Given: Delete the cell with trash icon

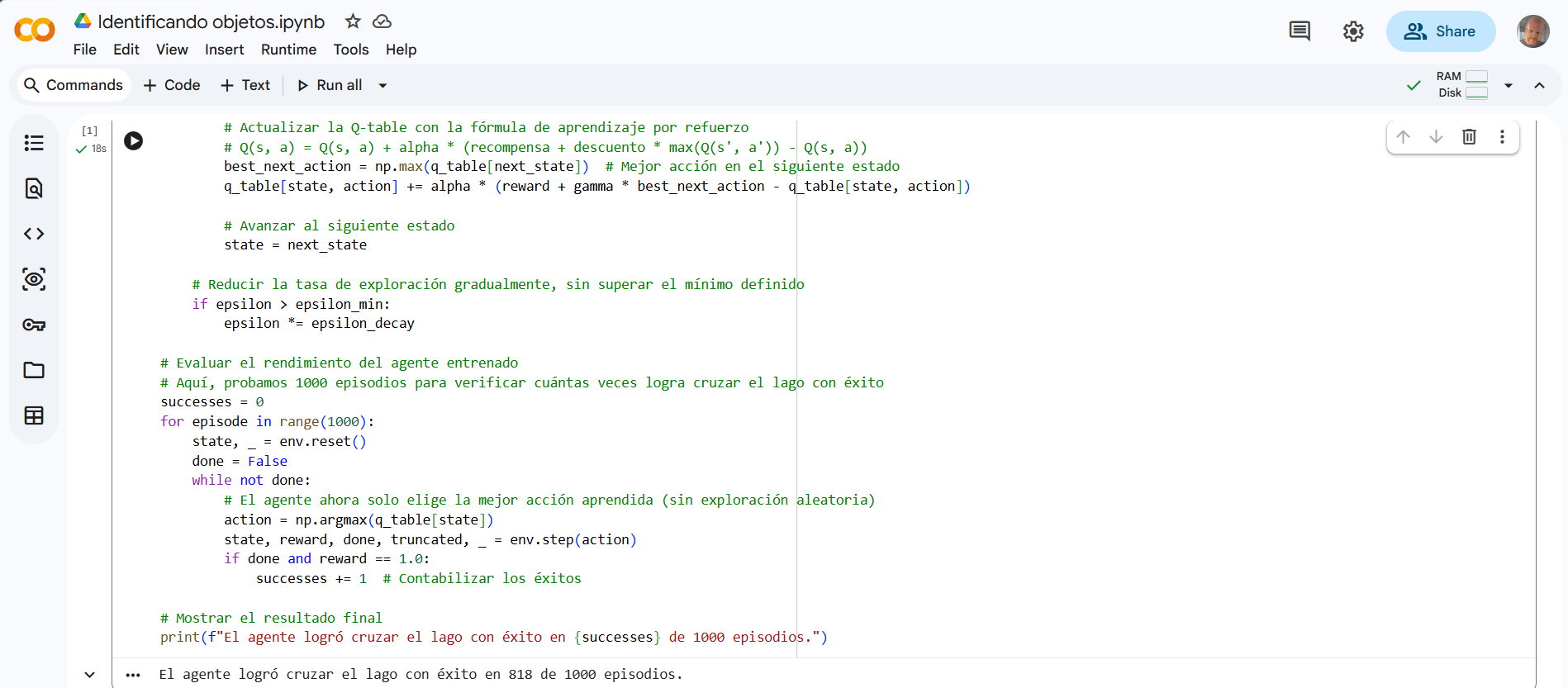Looking at the screenshot, I should (1469, 136).
